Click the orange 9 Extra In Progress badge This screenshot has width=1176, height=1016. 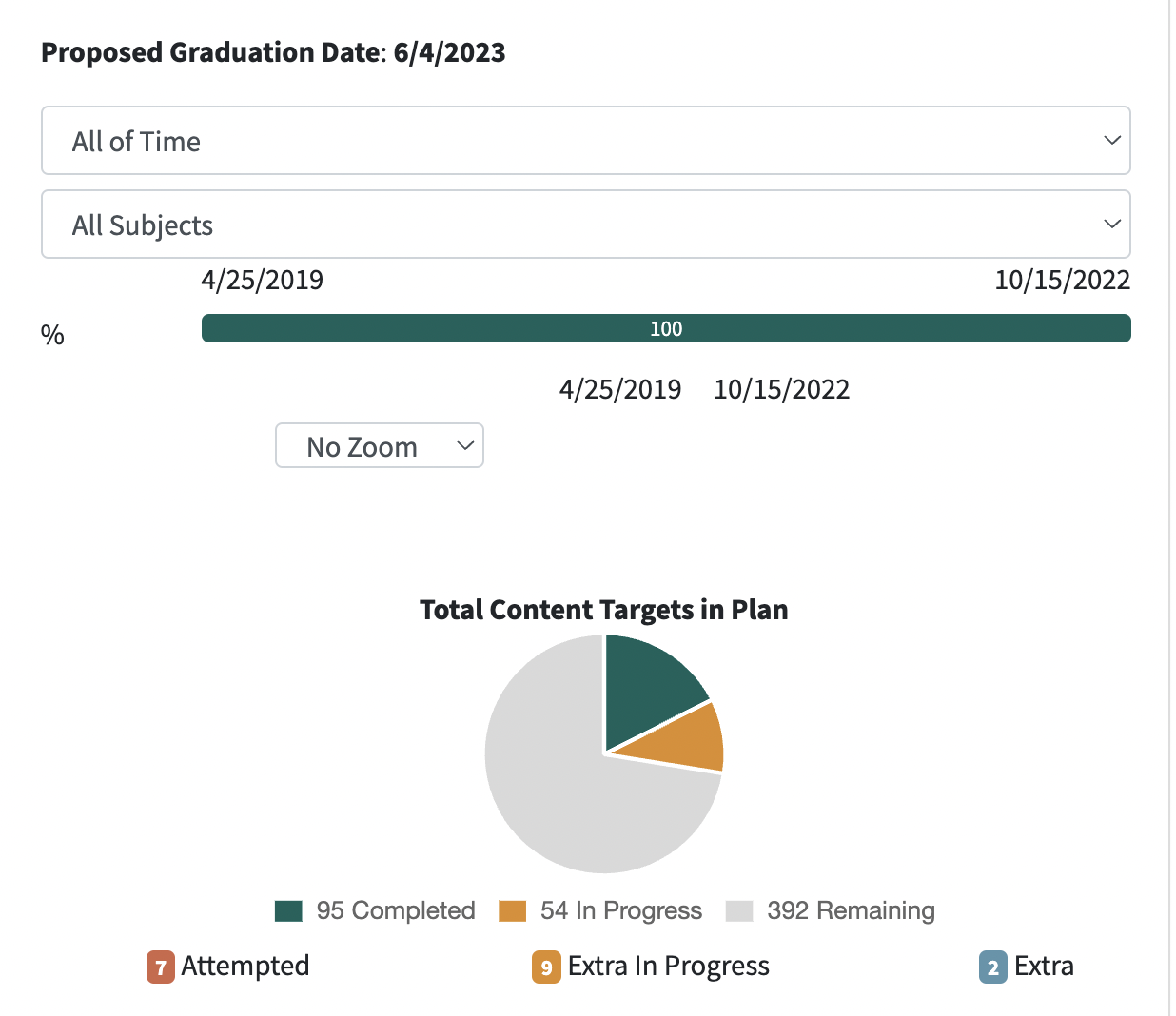[546, 967]
